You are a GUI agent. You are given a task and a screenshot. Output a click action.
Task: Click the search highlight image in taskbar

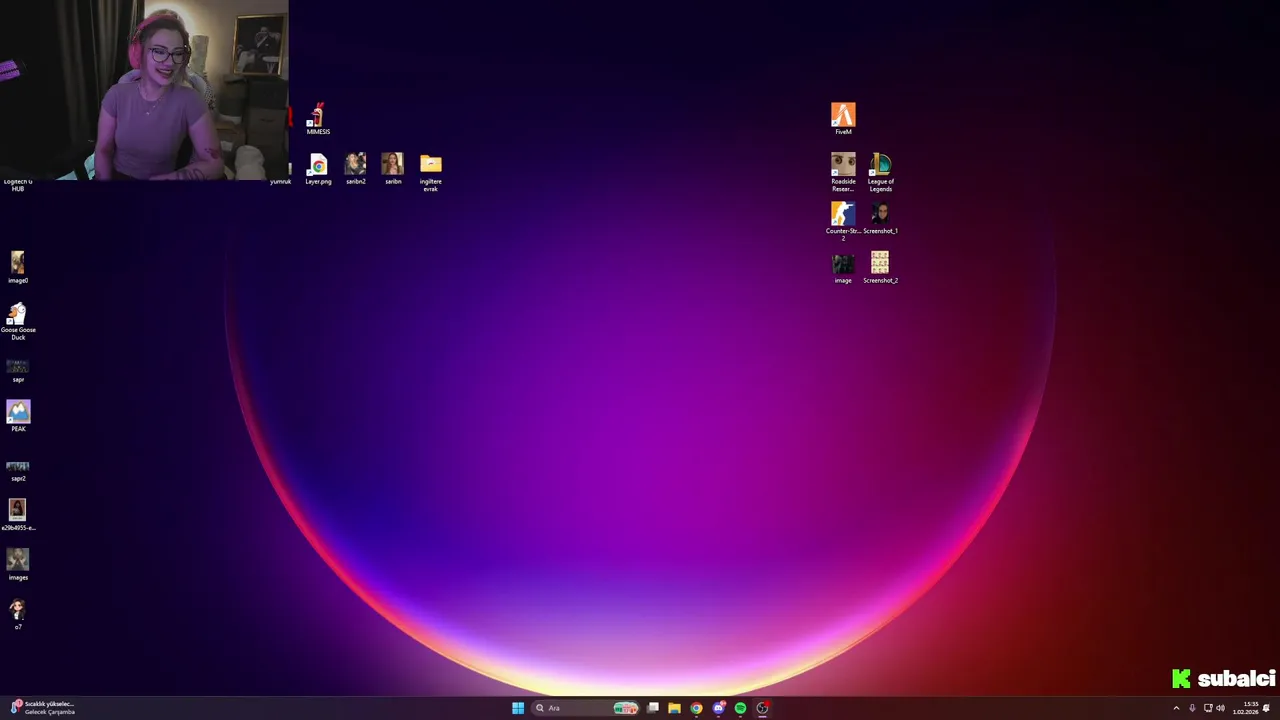click(x=625, y=708)
